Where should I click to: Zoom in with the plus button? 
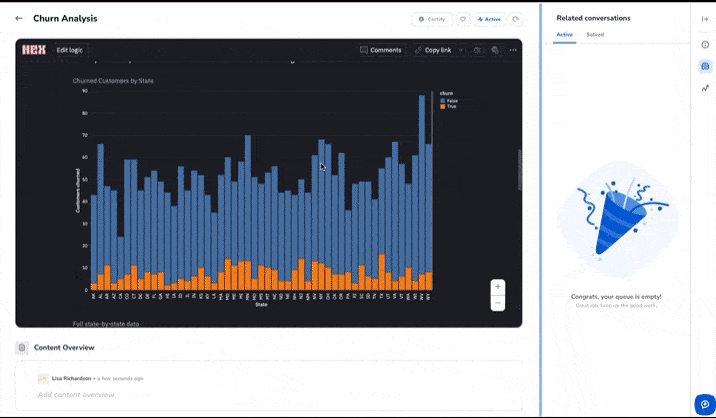[x=498, y=286]
